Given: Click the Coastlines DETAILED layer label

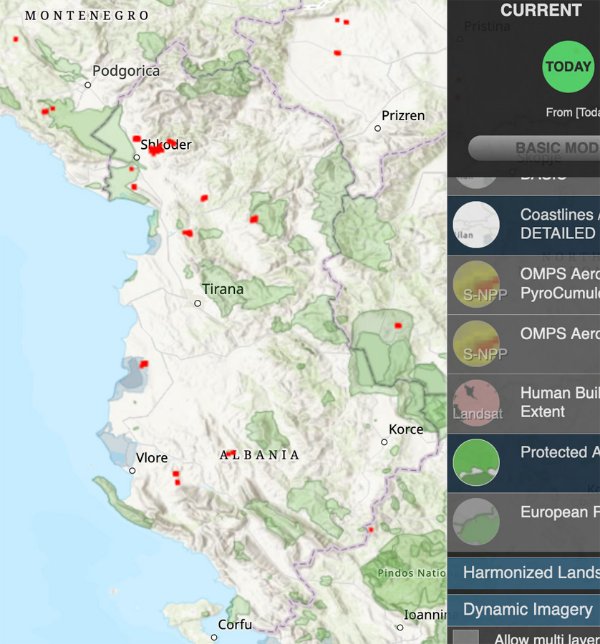Looking at the screenshot, I should pos(558,224).
